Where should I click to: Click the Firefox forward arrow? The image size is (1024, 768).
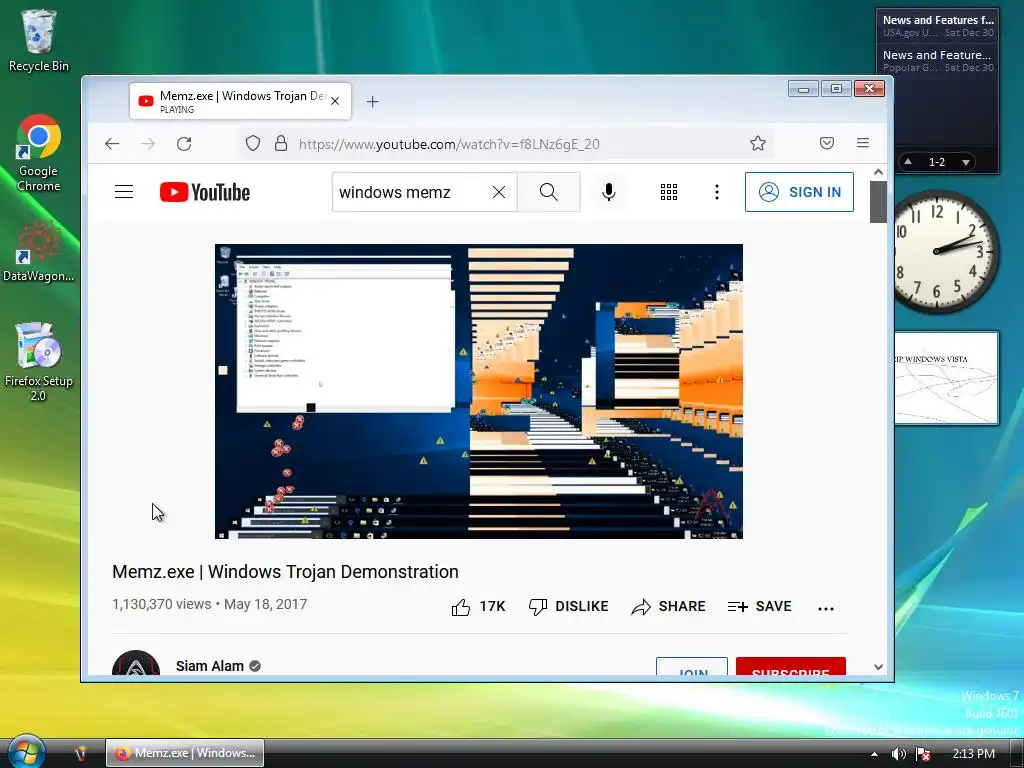coord(148,144)
